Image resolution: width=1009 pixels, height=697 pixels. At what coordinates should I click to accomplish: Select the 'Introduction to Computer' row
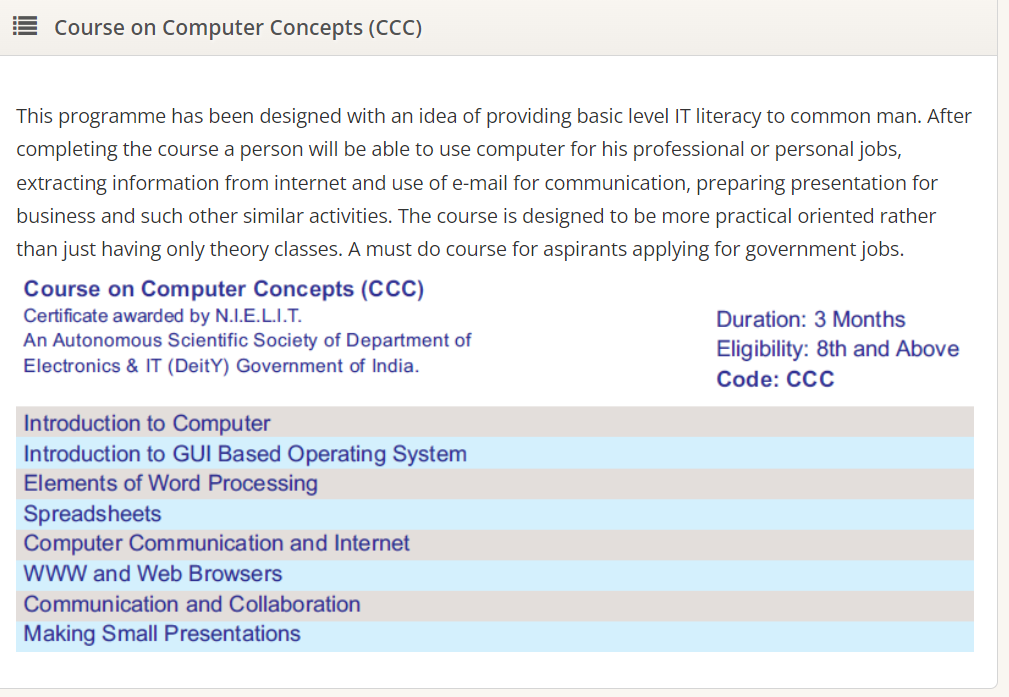(147, 423)
